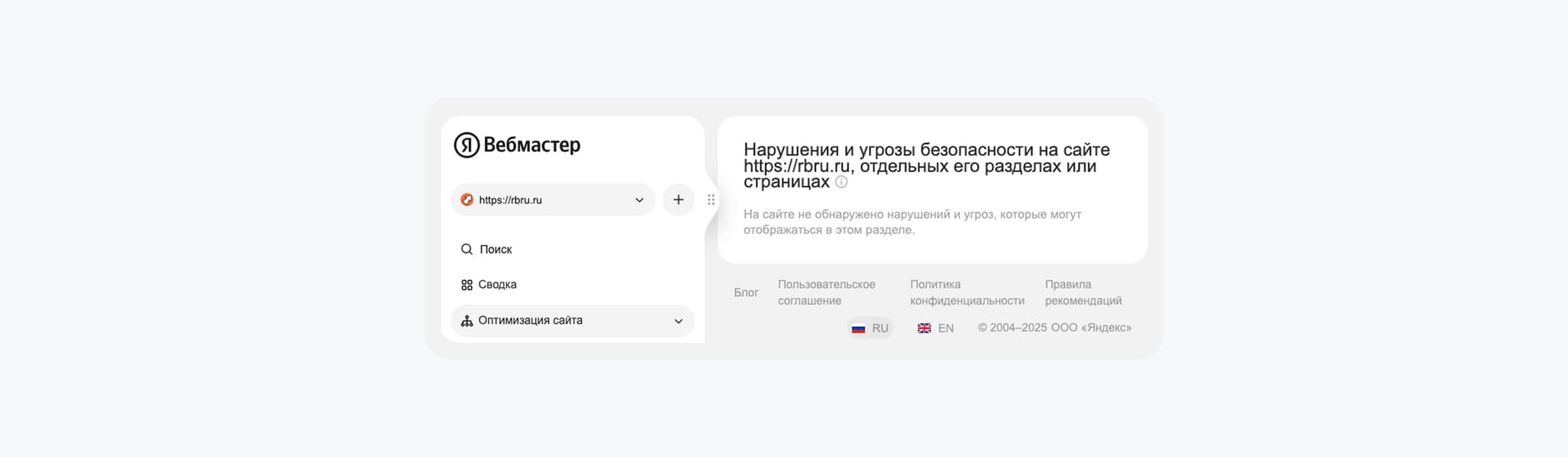Click the info icon beside the heading
Viewport: 1568px width, 457px height.
click(x=841, y=182)
